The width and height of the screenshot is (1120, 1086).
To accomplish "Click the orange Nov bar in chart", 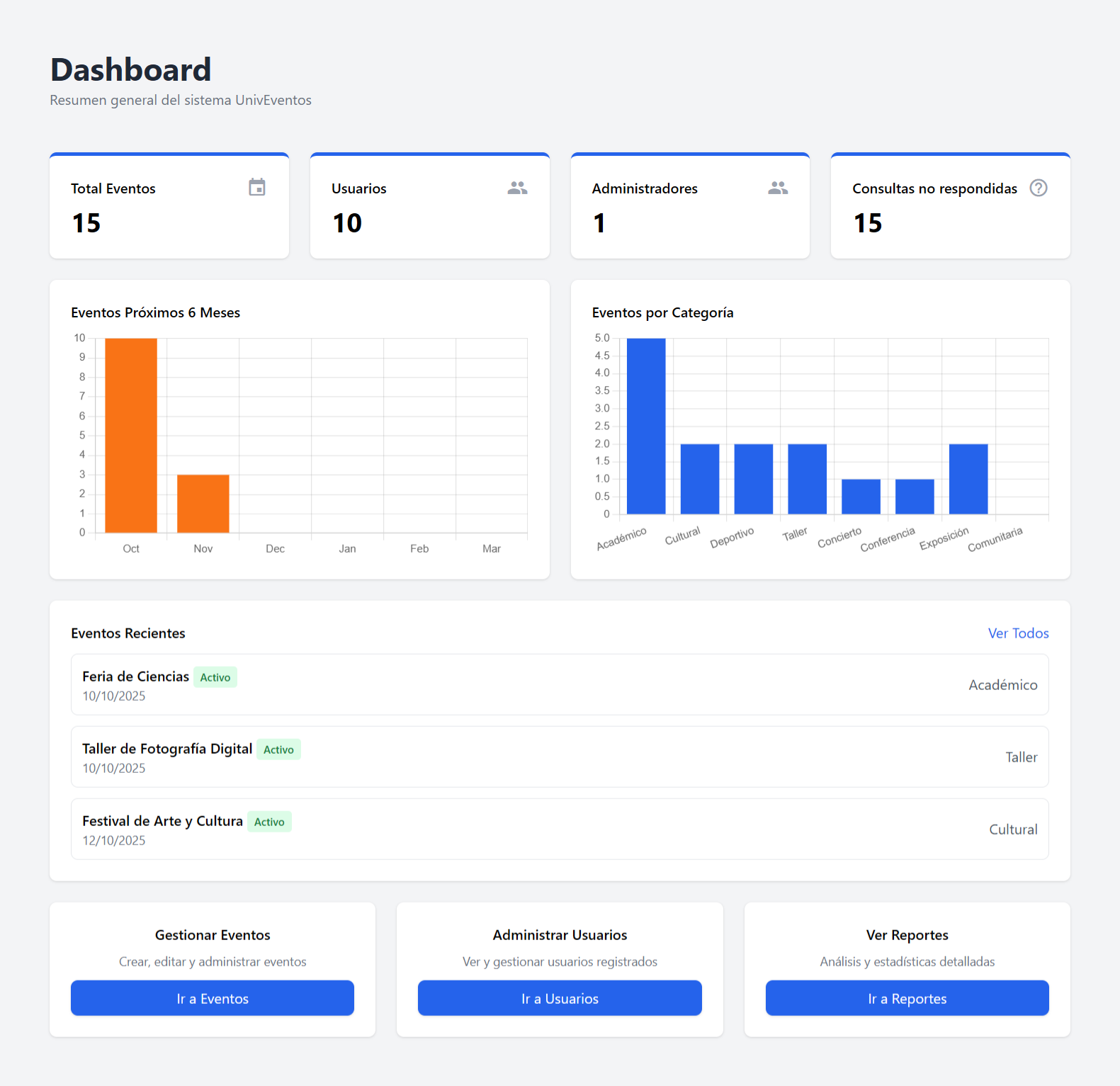I will click(203, 504).
